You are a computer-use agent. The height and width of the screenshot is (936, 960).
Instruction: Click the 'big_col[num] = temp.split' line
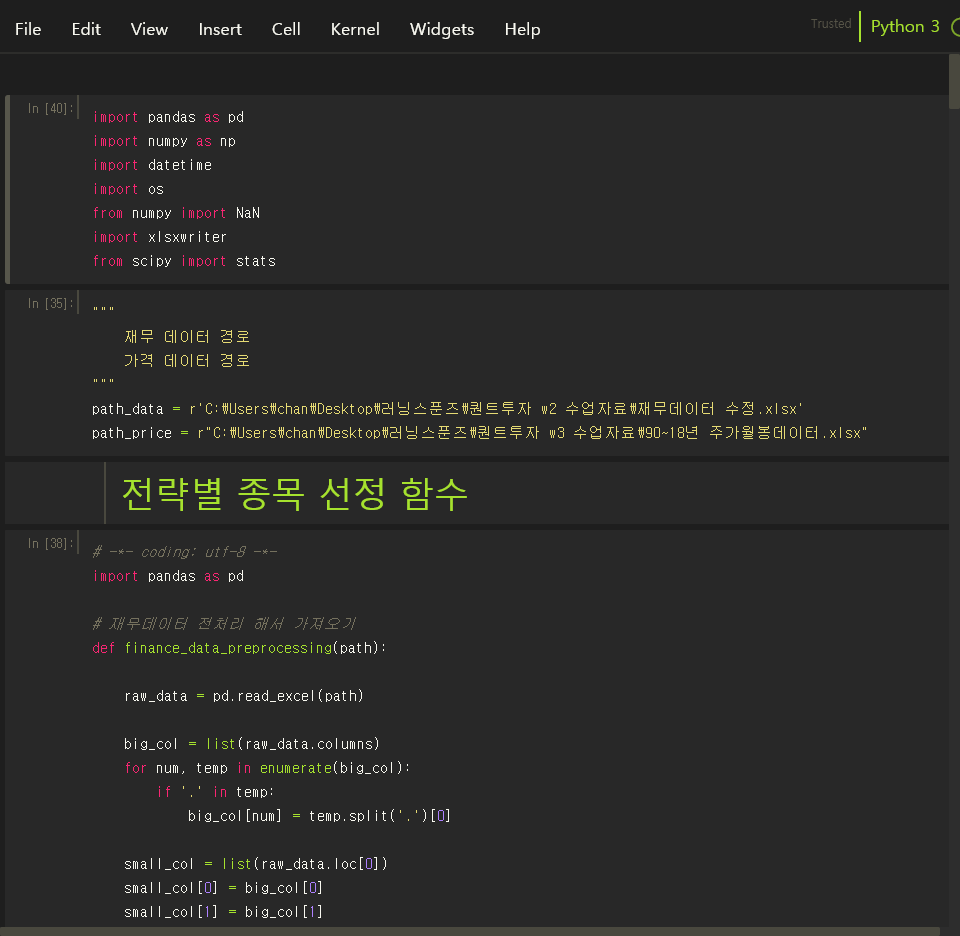320,816
